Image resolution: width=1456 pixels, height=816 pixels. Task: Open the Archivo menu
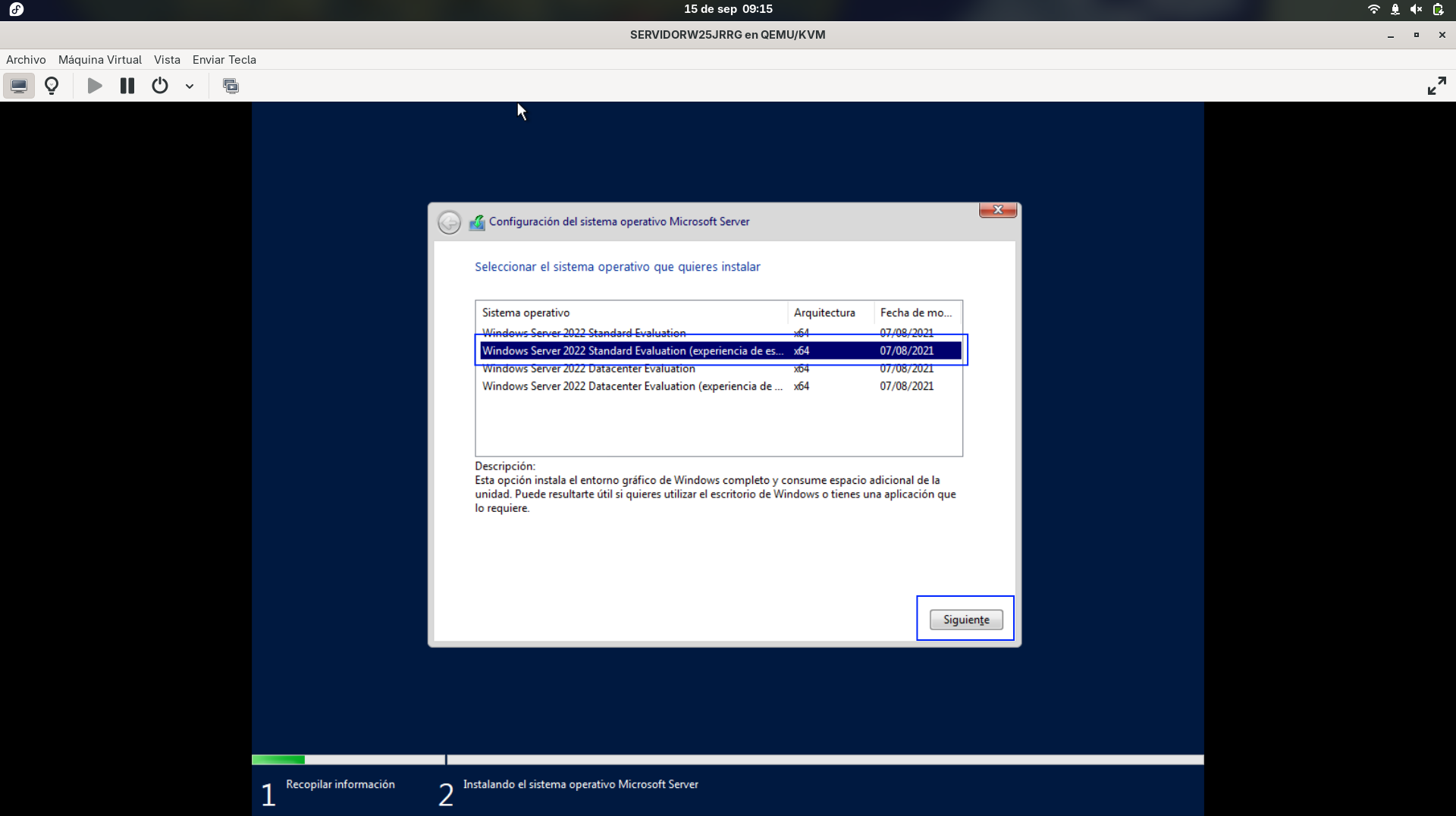(x=26, y=60)
